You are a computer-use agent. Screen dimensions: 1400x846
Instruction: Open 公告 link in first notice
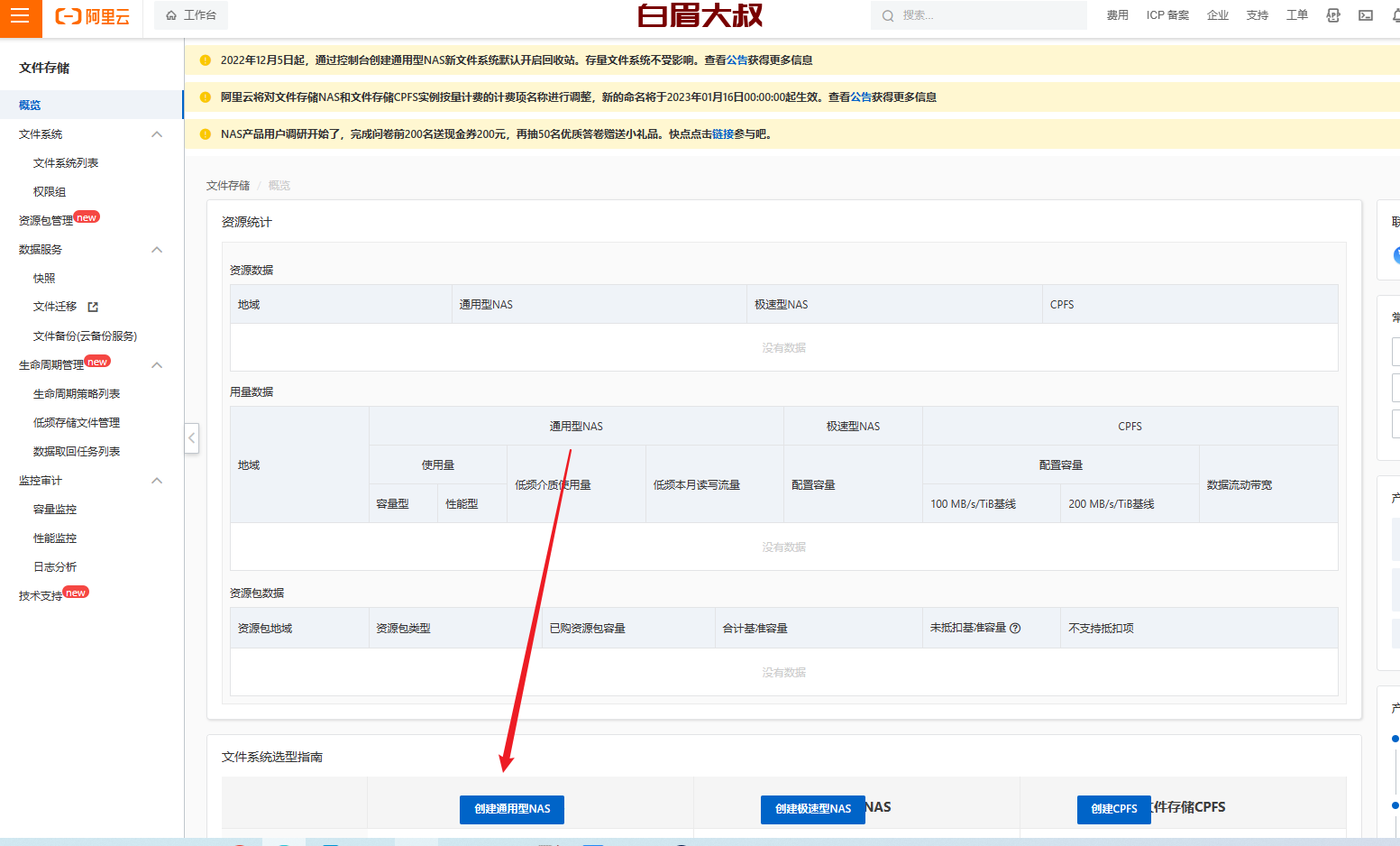click(737, 60)
